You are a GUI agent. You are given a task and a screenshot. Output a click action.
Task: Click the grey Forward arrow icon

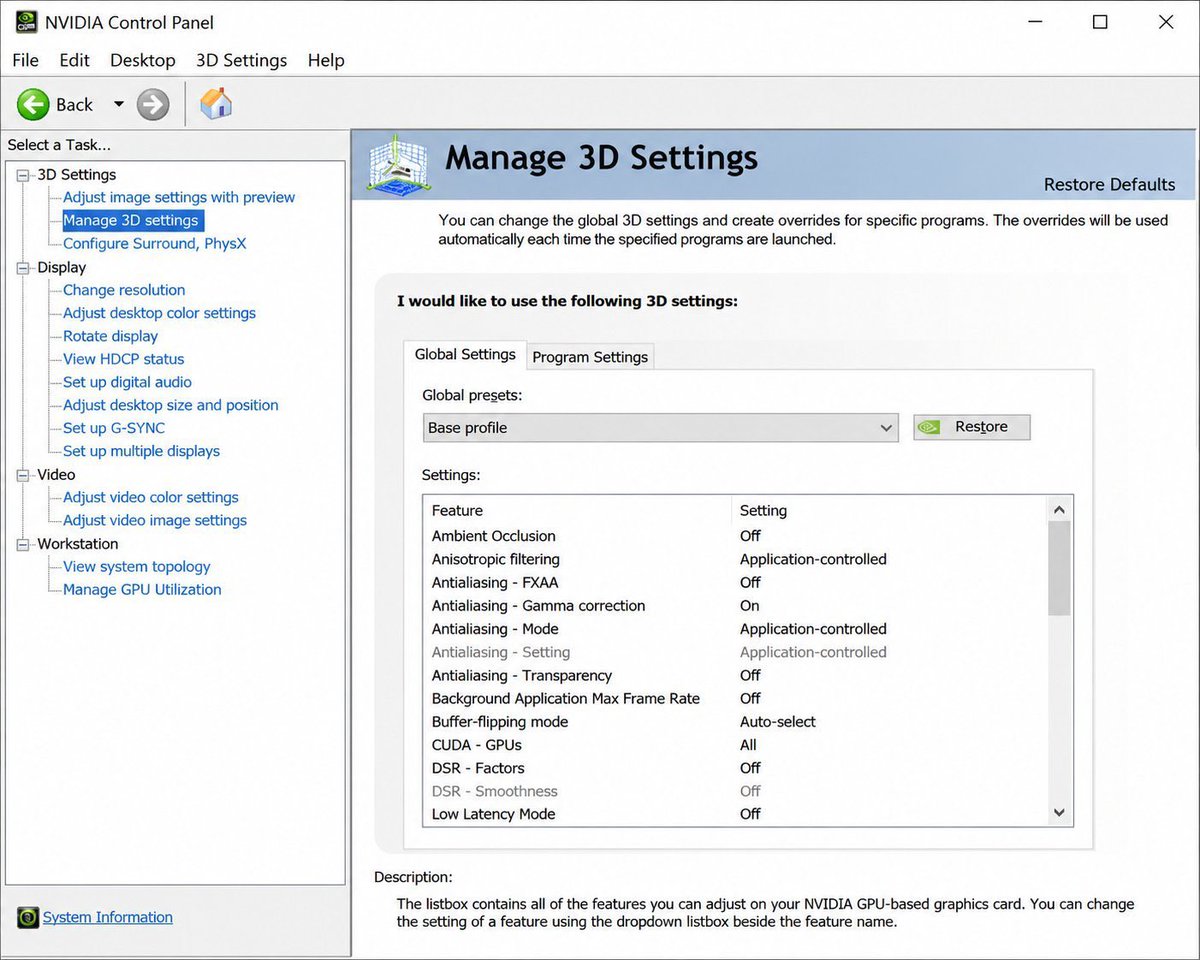coord(153,104)
